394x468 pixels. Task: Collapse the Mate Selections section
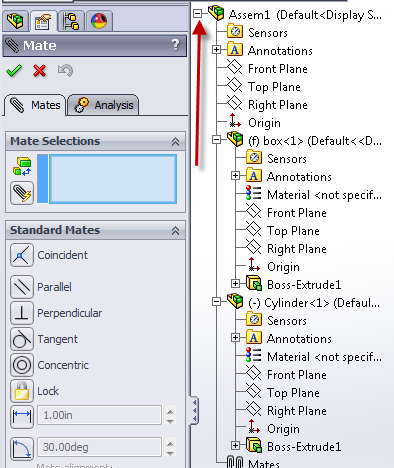coord(175,142)
